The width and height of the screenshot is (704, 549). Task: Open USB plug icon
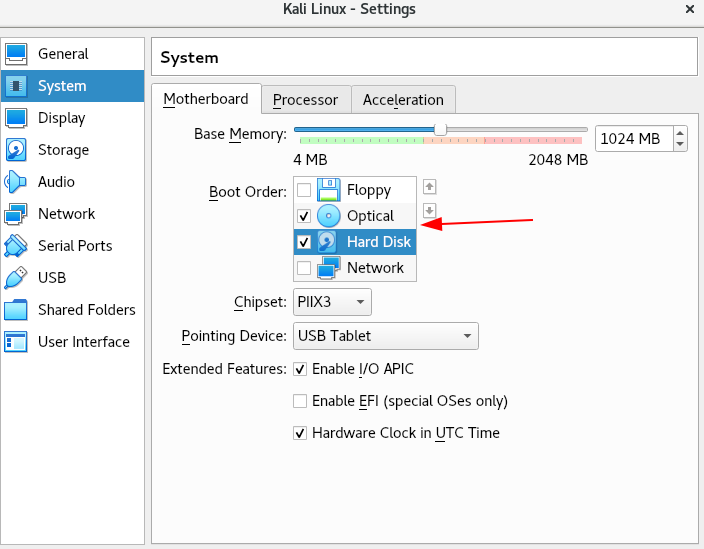[x=16, y=277]
